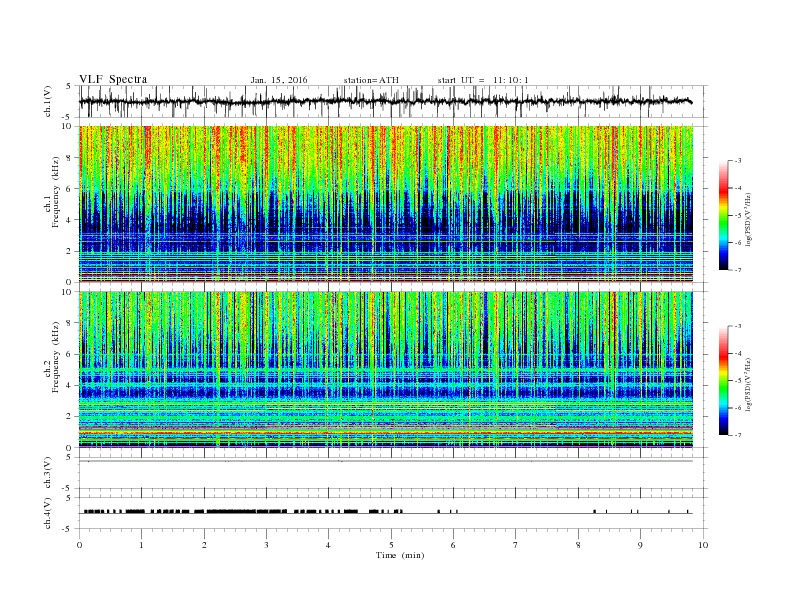Click the "-3" tick on ch.1 colorbar
The image size is (792, 612).
[x=737, y=161]
